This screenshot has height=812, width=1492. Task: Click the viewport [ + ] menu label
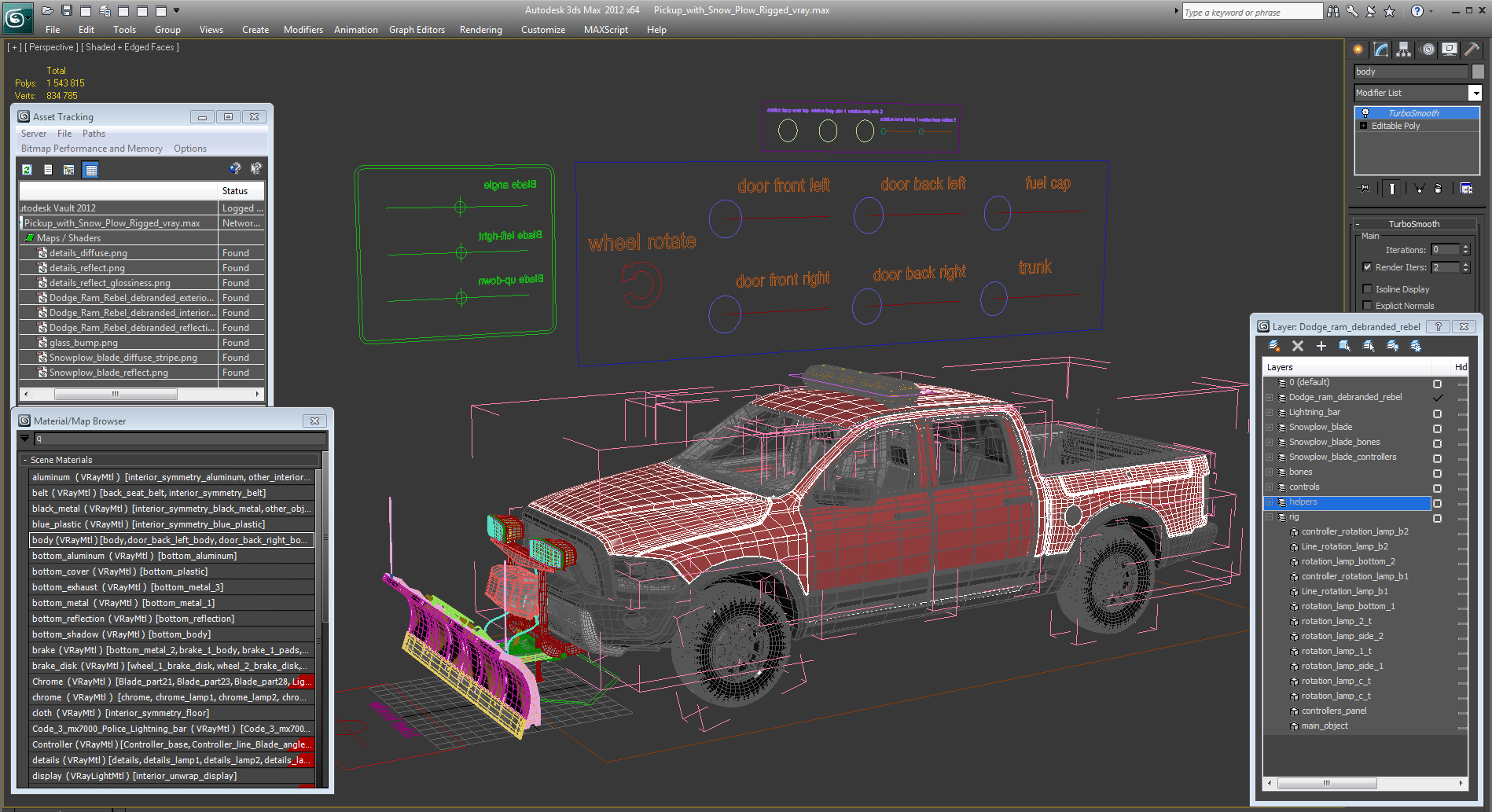(14, 47)
